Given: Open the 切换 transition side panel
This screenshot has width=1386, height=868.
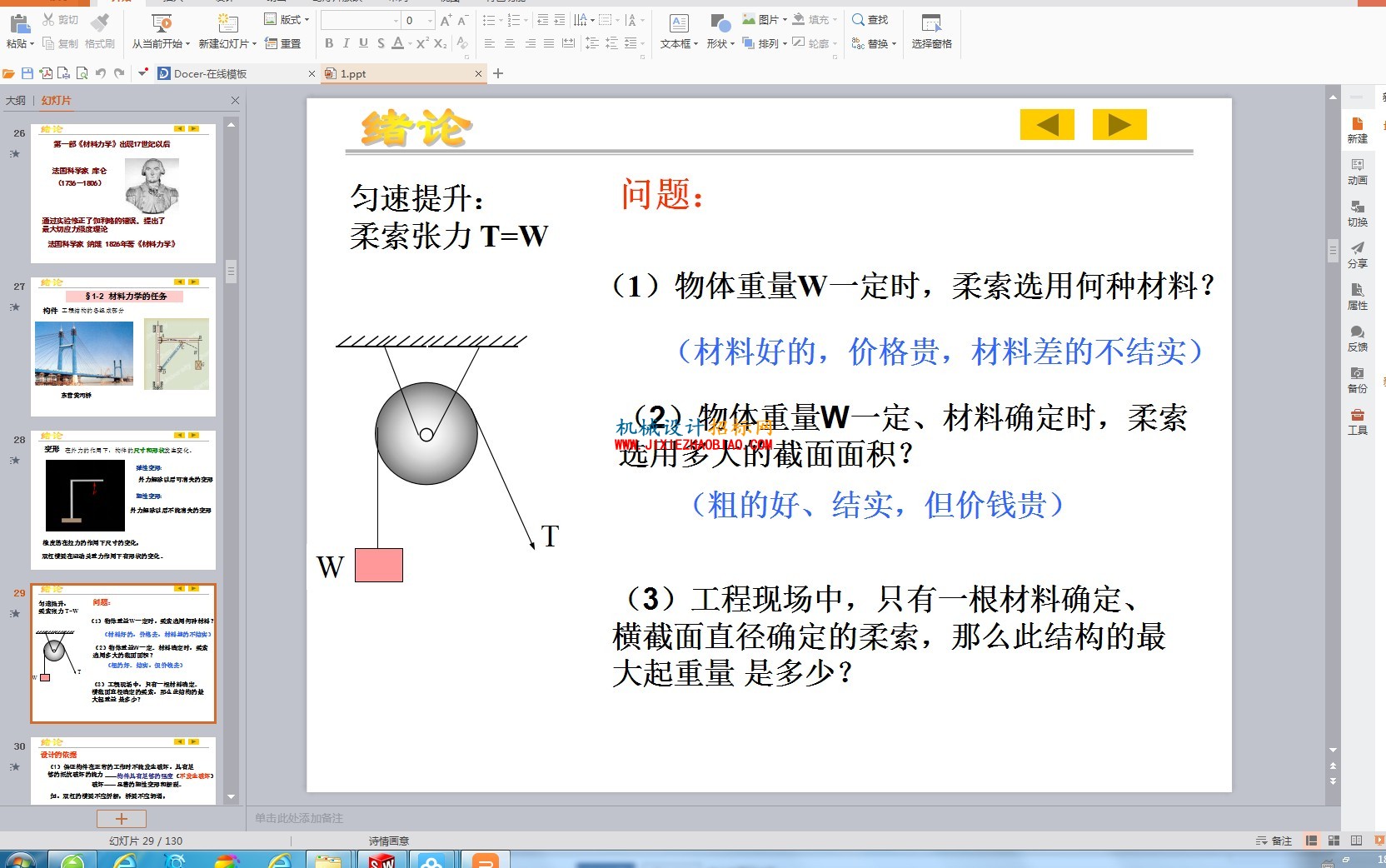Looking at the screenshot, I should [x=1357, y=213].
